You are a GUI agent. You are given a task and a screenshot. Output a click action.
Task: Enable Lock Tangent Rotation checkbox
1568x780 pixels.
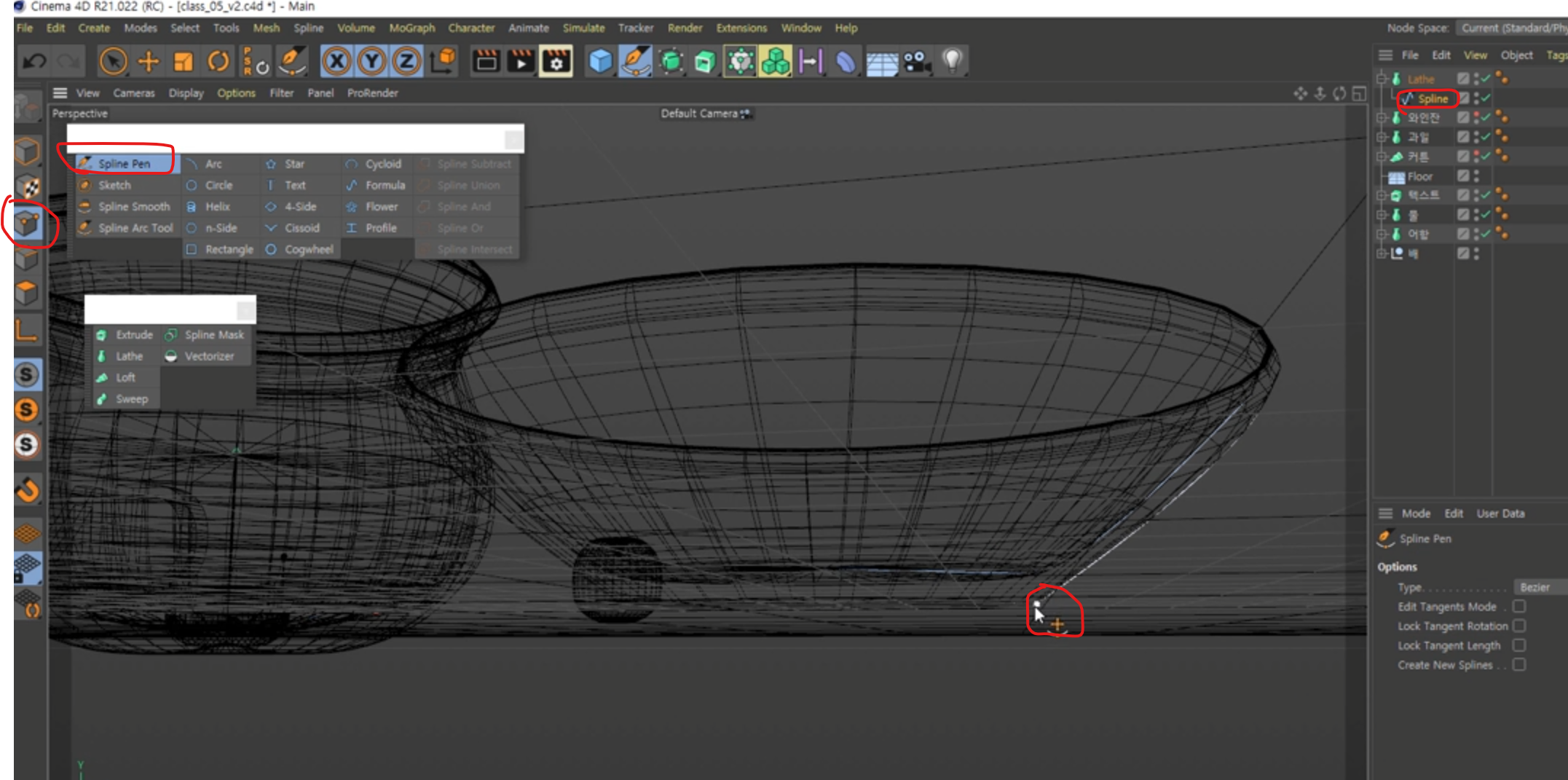click(x=1519, y=626)
